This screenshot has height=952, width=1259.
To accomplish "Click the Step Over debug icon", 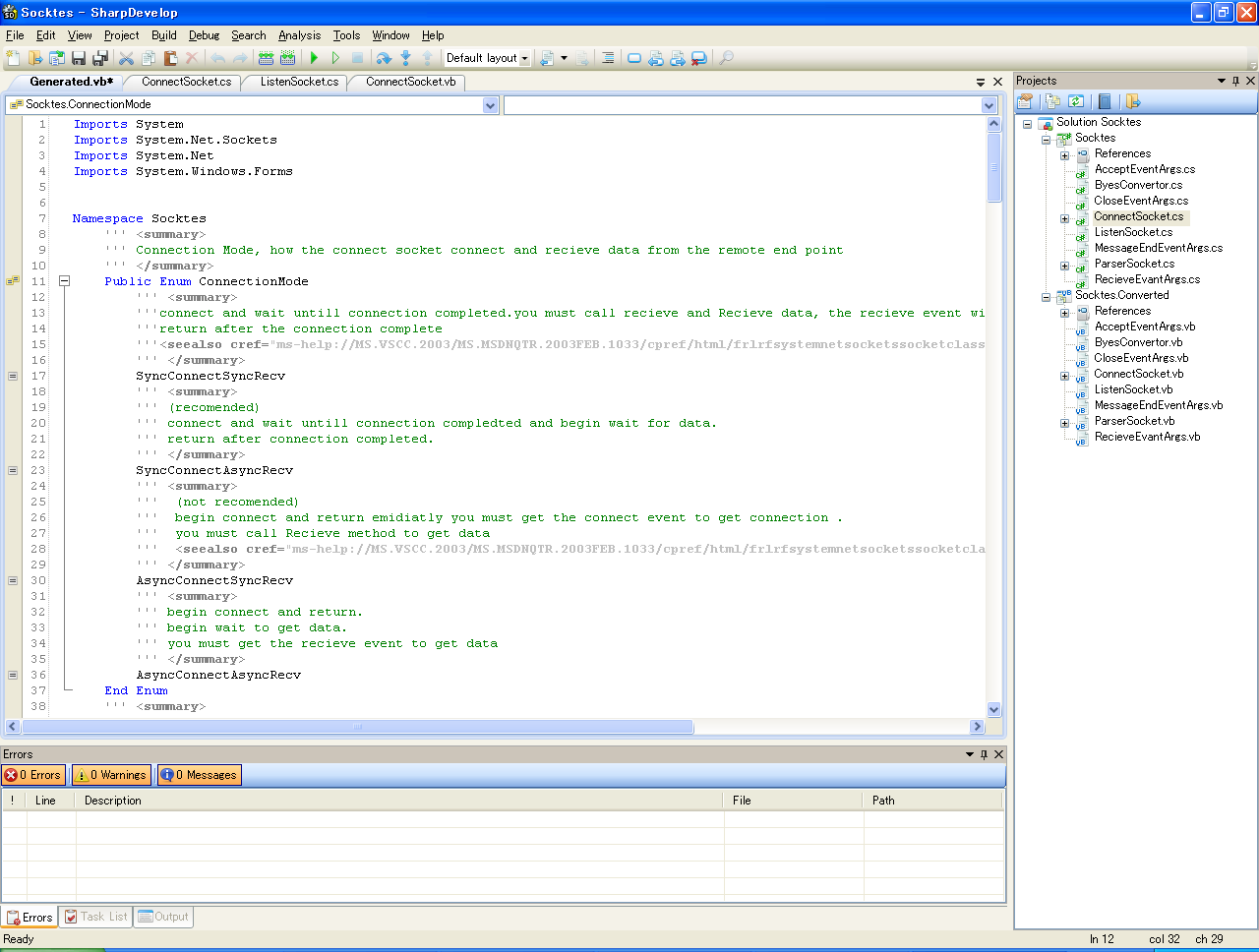I will 384,58.
